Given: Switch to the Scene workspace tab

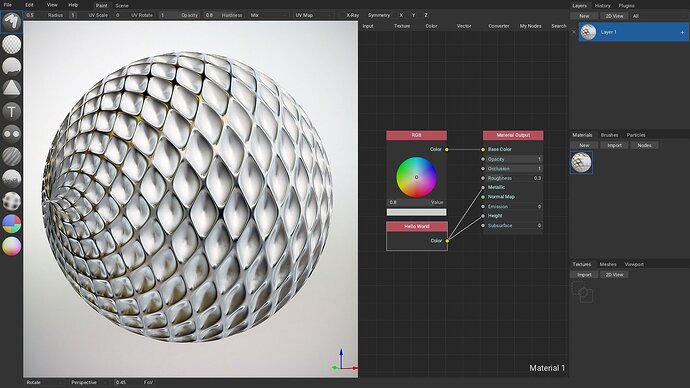Looking at the screenshot, I should pos(122,6).
